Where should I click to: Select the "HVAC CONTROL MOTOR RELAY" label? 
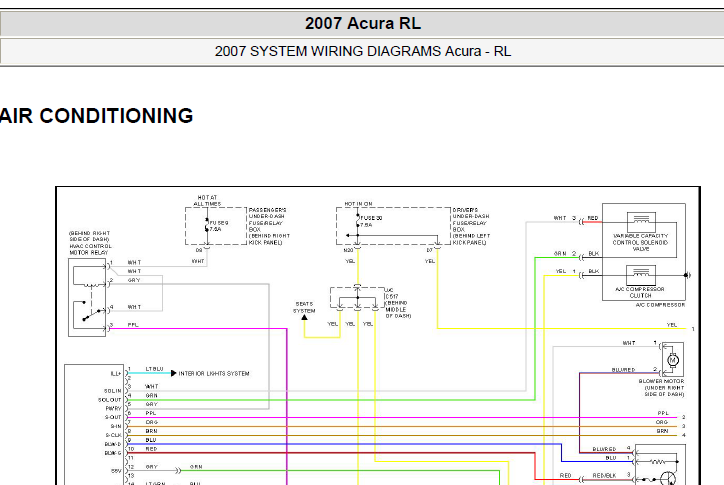point(90,249)
